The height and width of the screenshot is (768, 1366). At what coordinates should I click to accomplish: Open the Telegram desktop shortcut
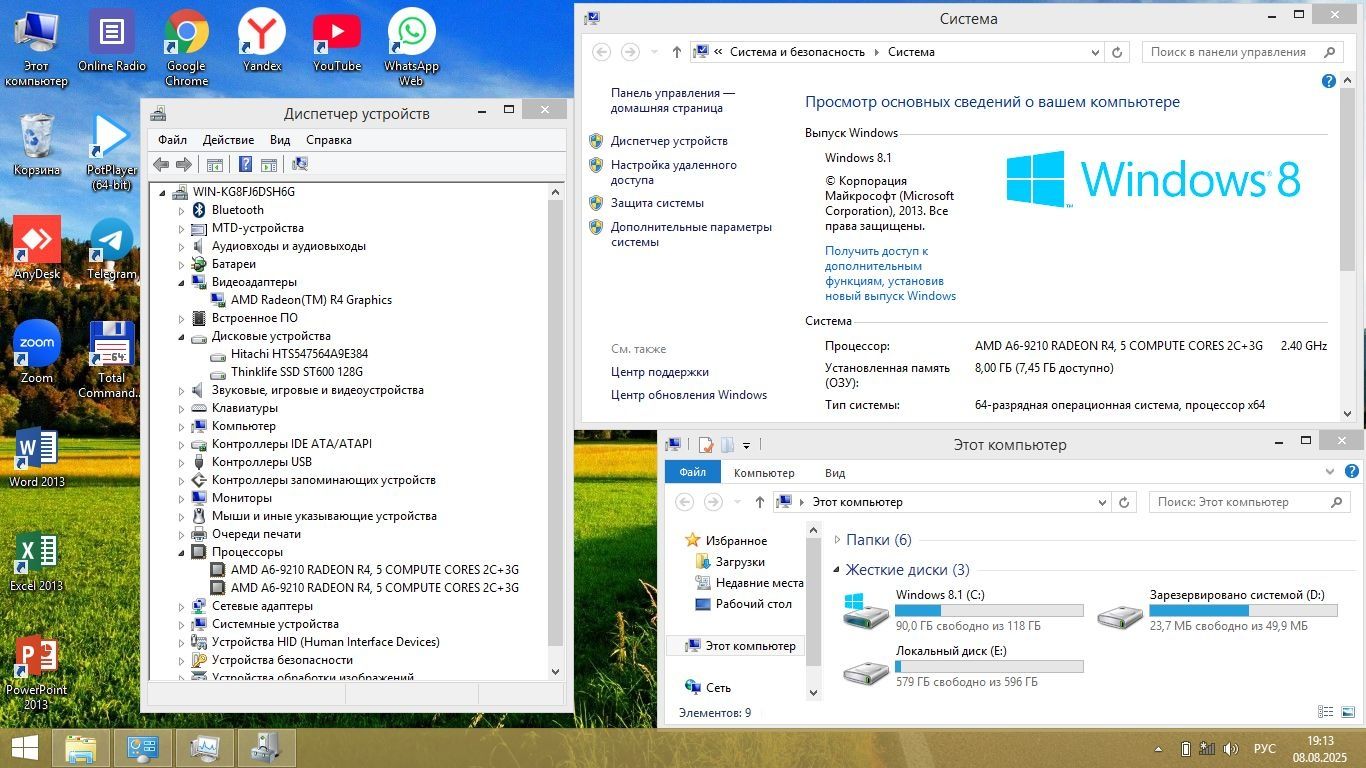click(x=111, y=248)
